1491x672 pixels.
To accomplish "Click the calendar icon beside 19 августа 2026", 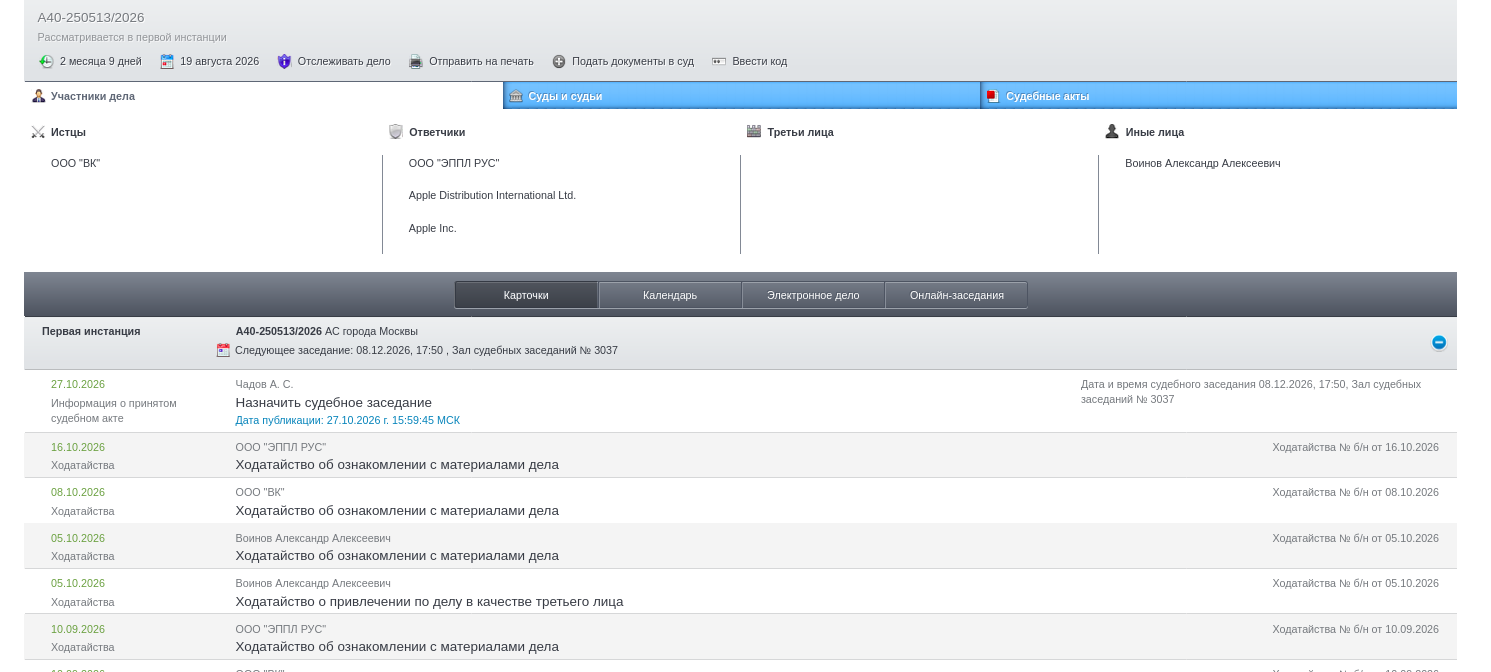I will click(167, 61).
